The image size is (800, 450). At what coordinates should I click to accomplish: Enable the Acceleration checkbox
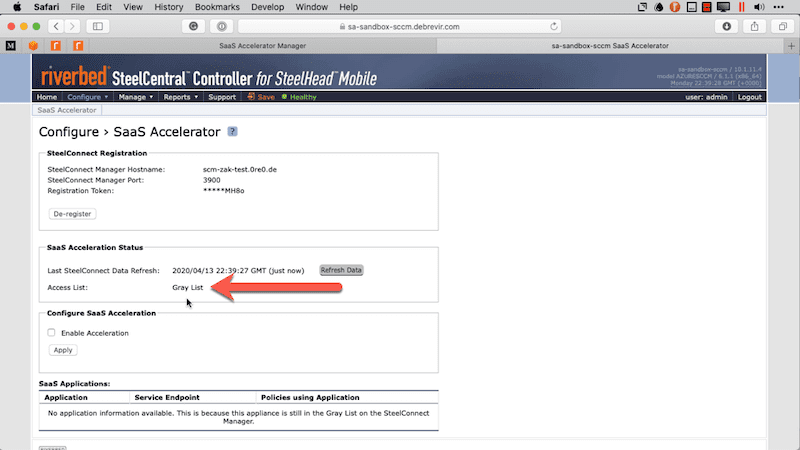pyautogui.click(x=51, y=333)
